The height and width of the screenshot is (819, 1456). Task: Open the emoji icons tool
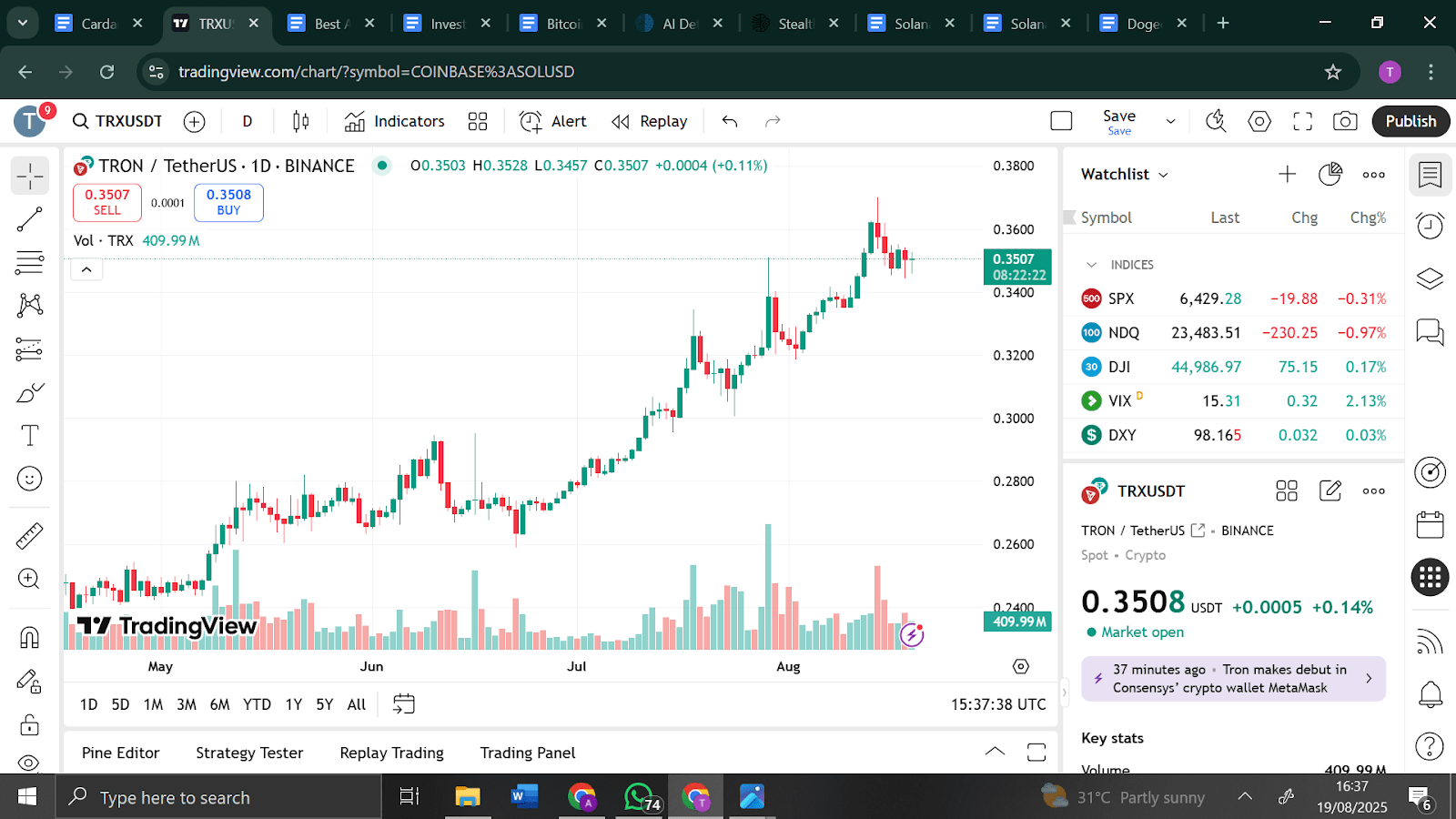(30, 479)
